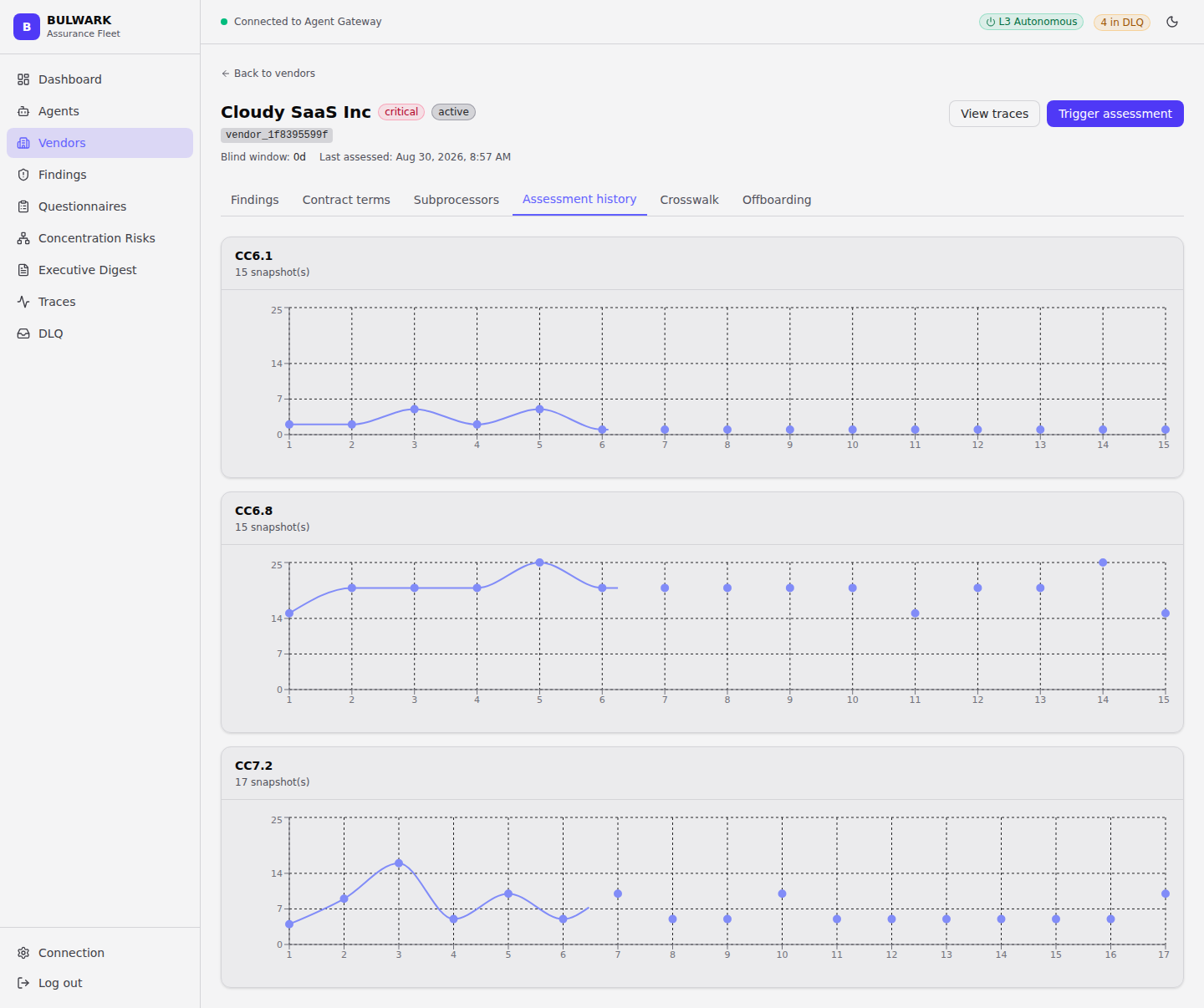Click the critical severity badge
This screenshot has width=1204, height=1008.
pyautogui.click(x=401, y=112)
